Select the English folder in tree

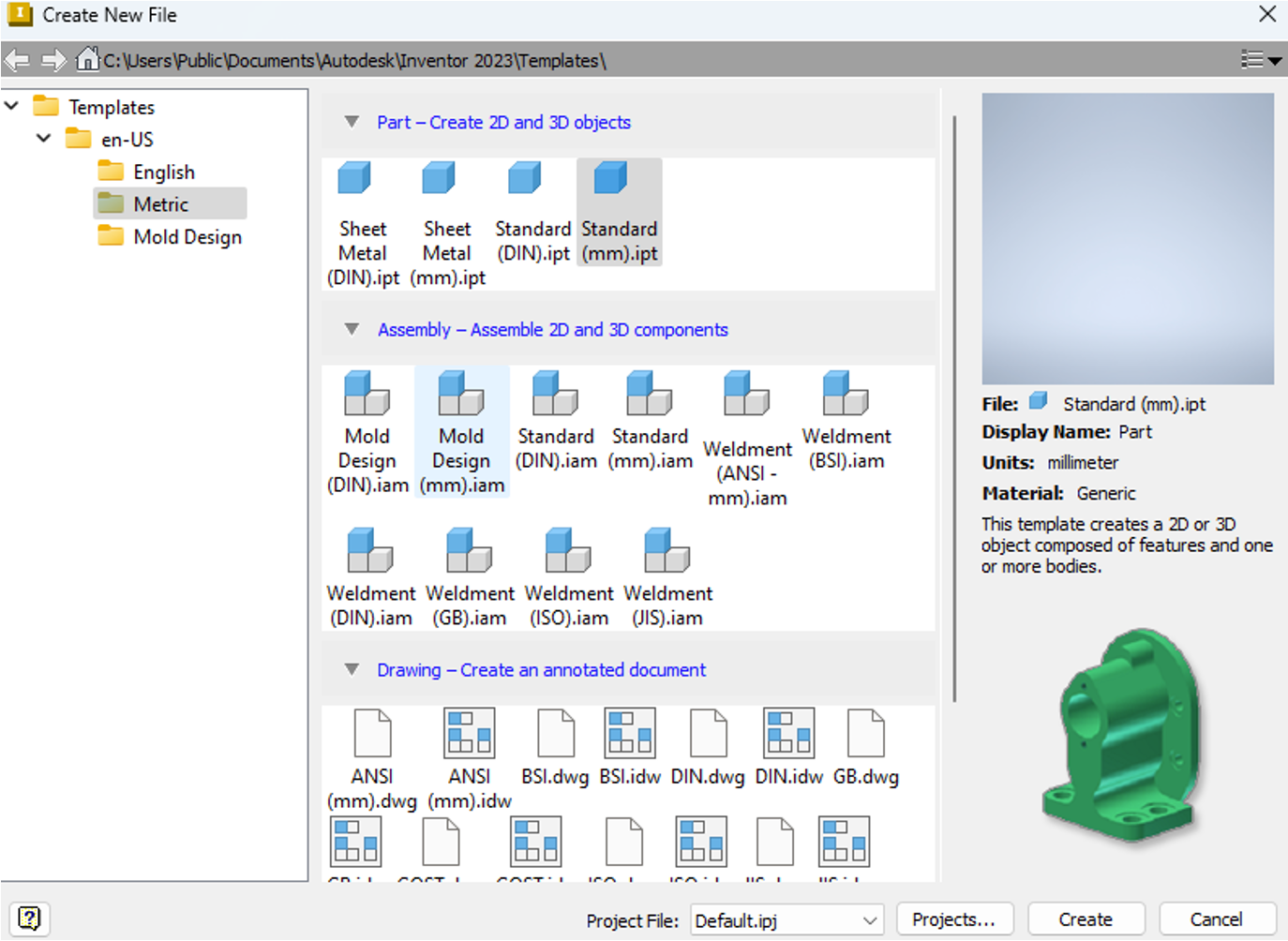point(163,172)
